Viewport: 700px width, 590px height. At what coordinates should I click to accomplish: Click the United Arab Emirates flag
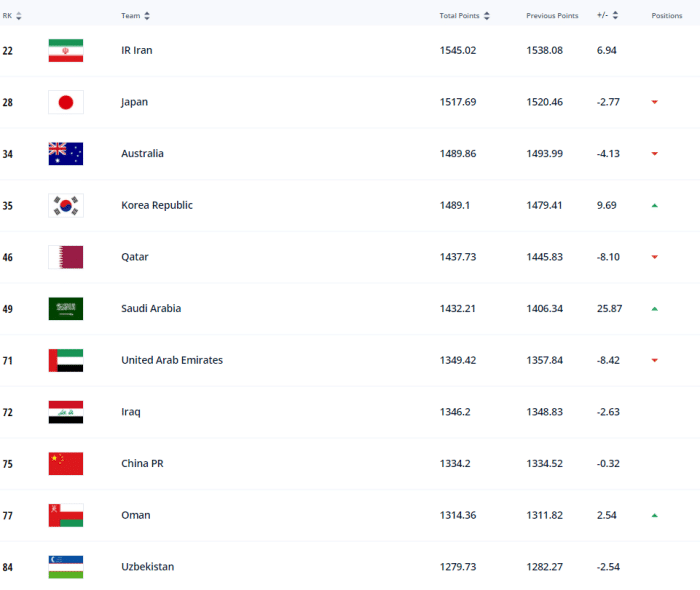(x=66, y=360)
